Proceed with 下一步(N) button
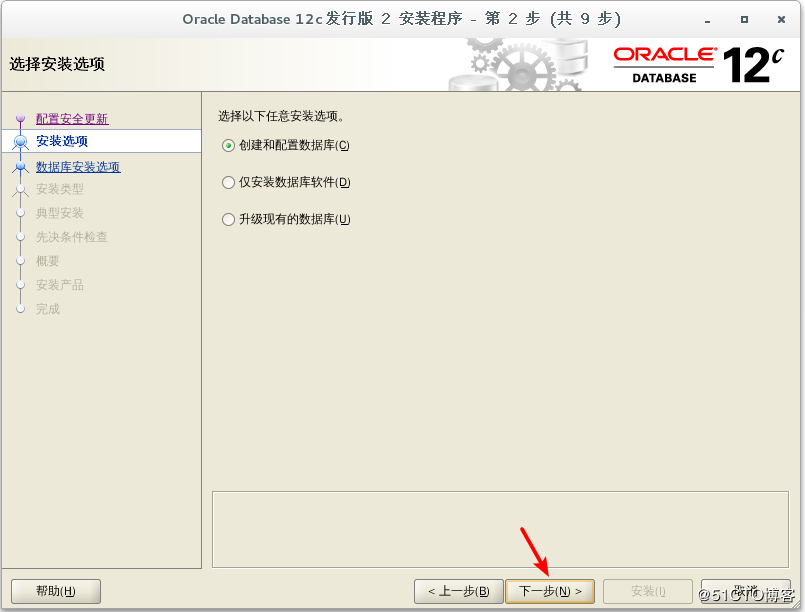Image resolution: width=805 pixels, height=612 pixels. click(550, 591)
